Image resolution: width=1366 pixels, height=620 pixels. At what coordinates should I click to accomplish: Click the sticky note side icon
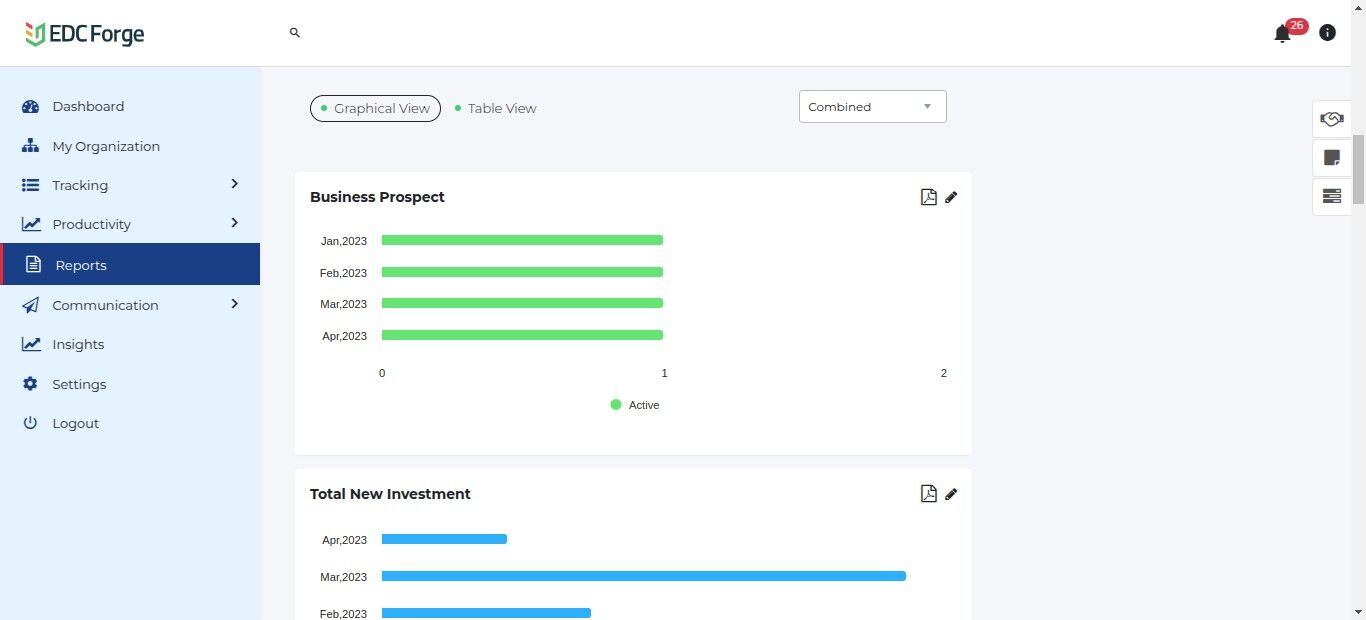pyautogui.click(x=1331, y=158)
